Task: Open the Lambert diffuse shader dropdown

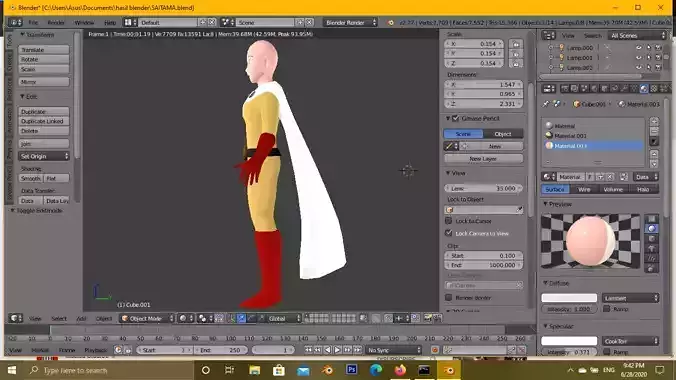Action: (x=630, y=298)
